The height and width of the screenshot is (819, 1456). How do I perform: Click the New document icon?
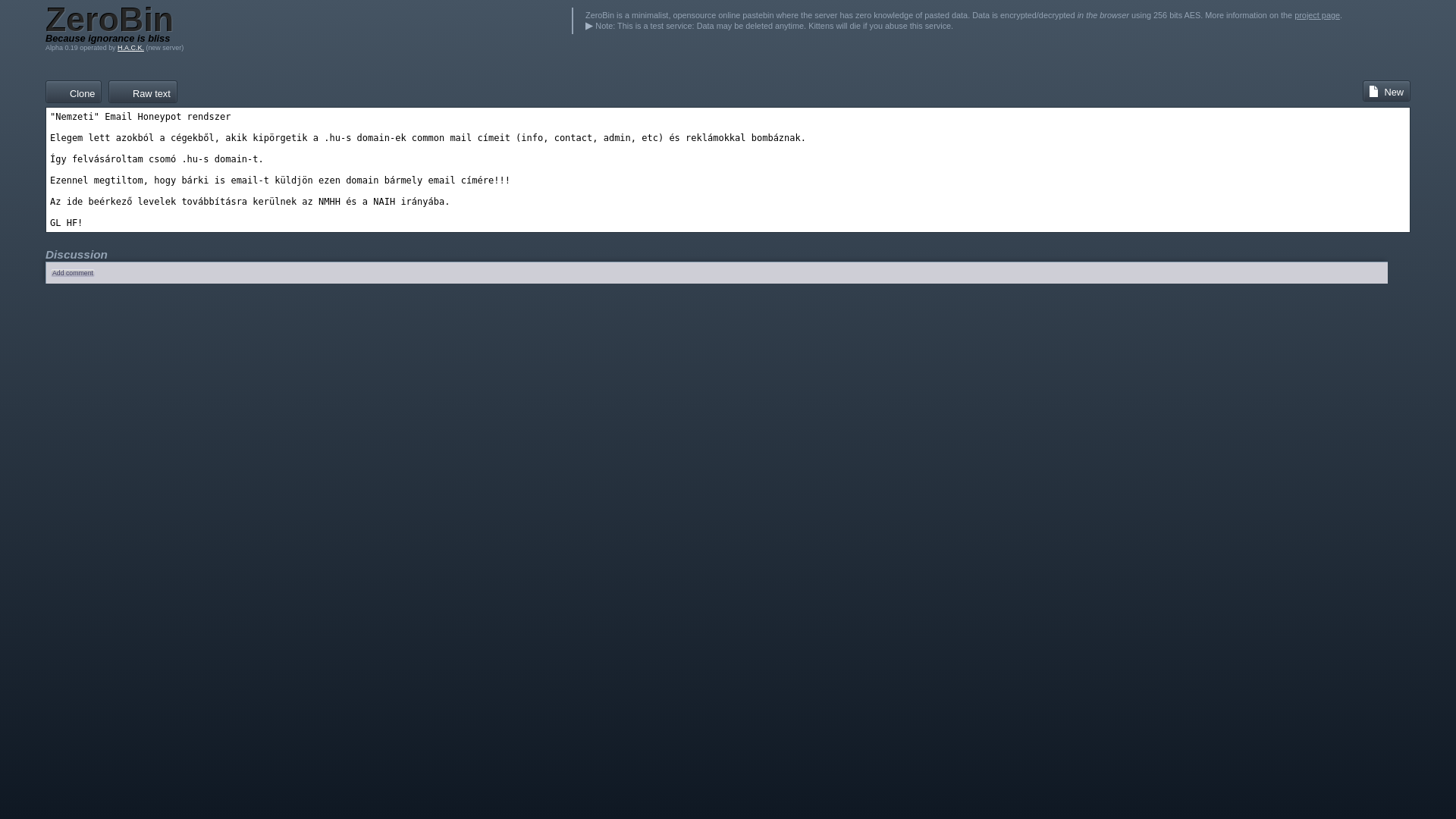coord(1373,92)
